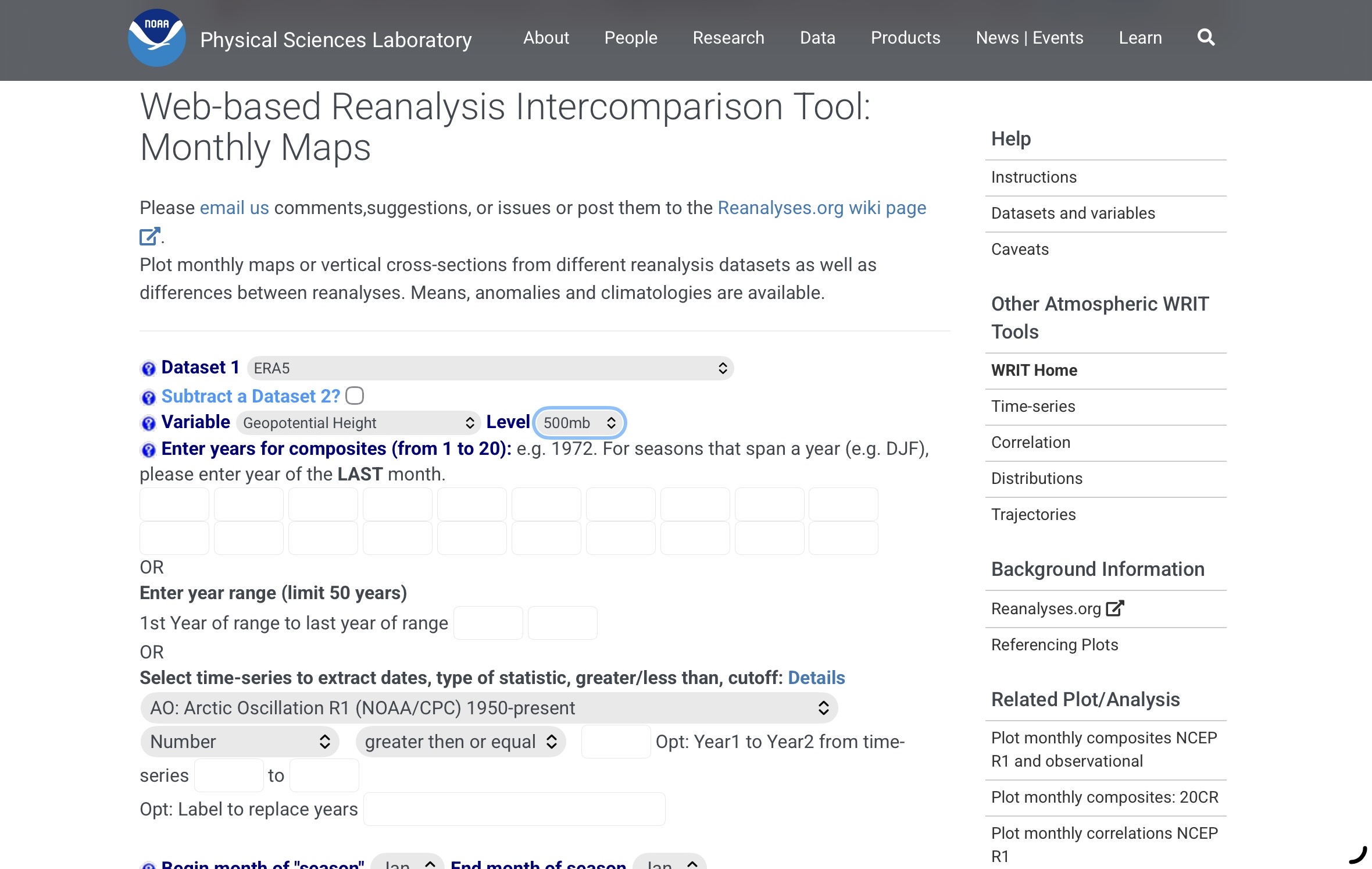Open the Number statistic type dropdown

[x=240, y=742]
